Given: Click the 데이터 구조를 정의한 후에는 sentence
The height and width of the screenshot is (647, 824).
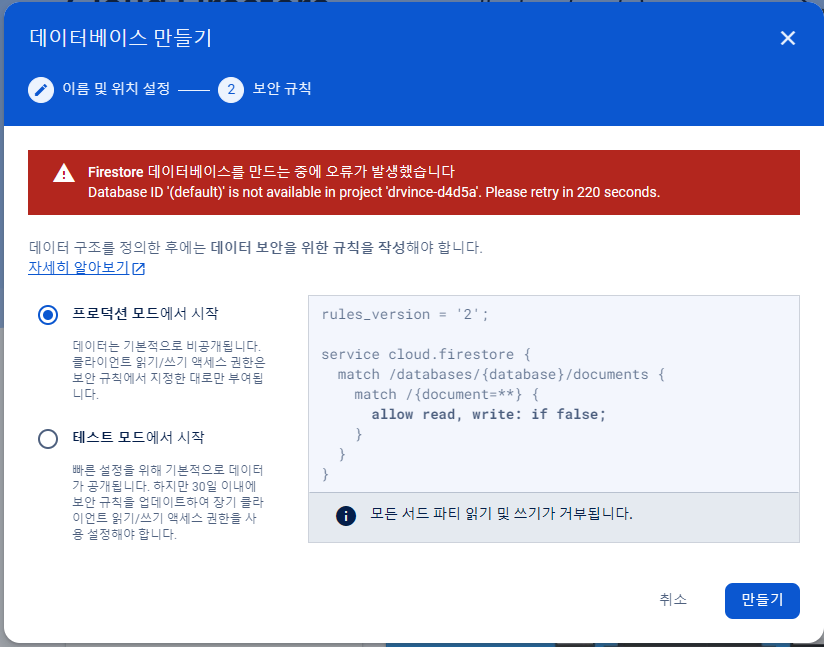Looking at the screenshot, I should point(255,247).
